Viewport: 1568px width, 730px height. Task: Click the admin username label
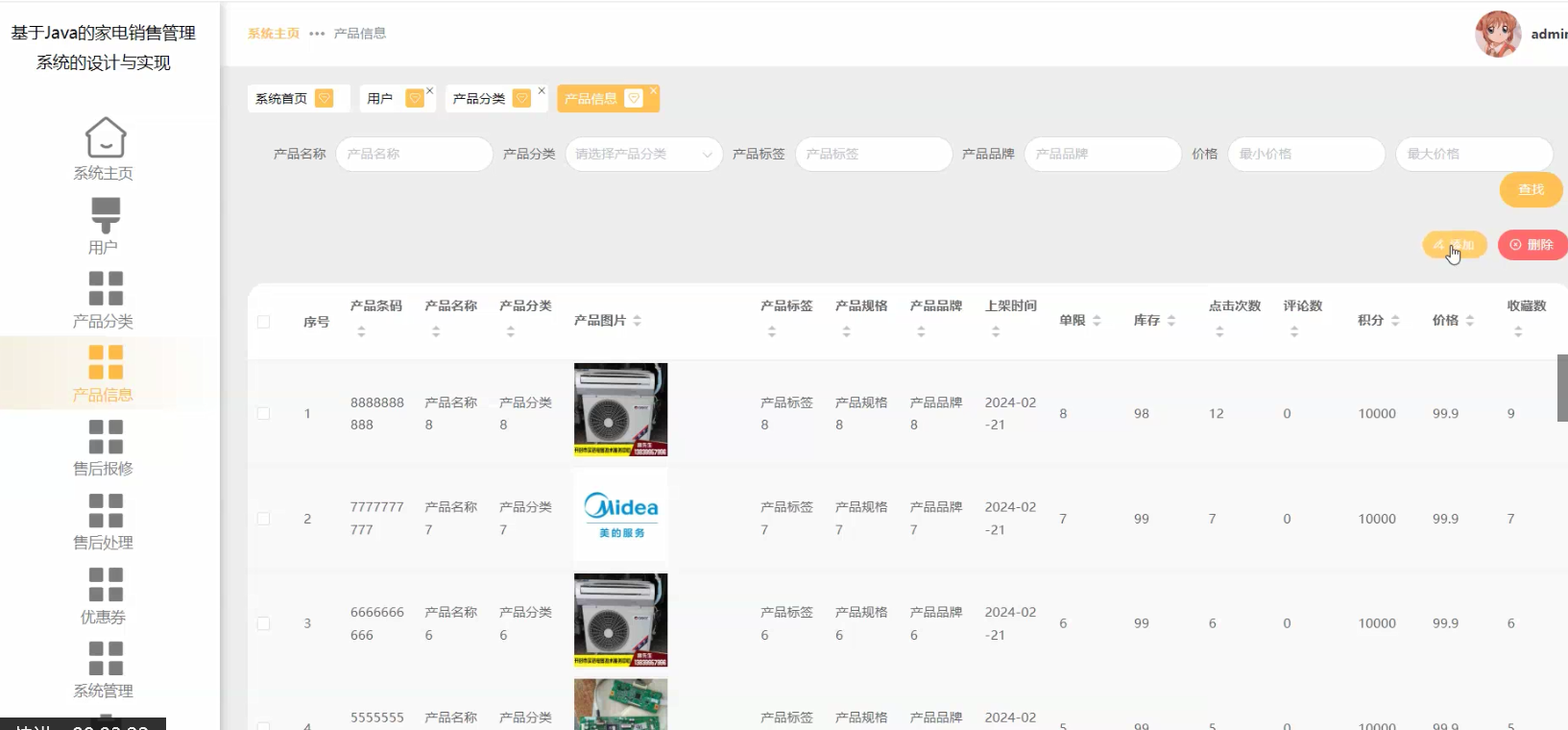[1549, 35]
